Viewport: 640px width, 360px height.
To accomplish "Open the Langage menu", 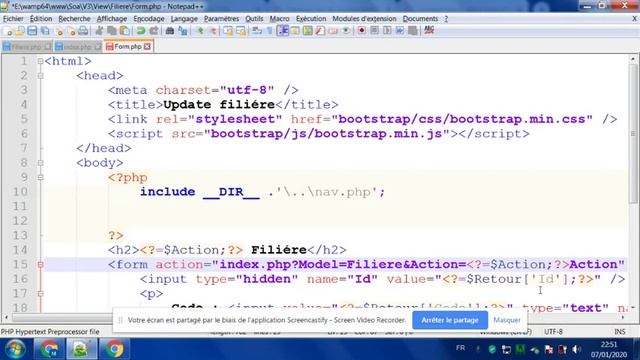I will (184, 19).
